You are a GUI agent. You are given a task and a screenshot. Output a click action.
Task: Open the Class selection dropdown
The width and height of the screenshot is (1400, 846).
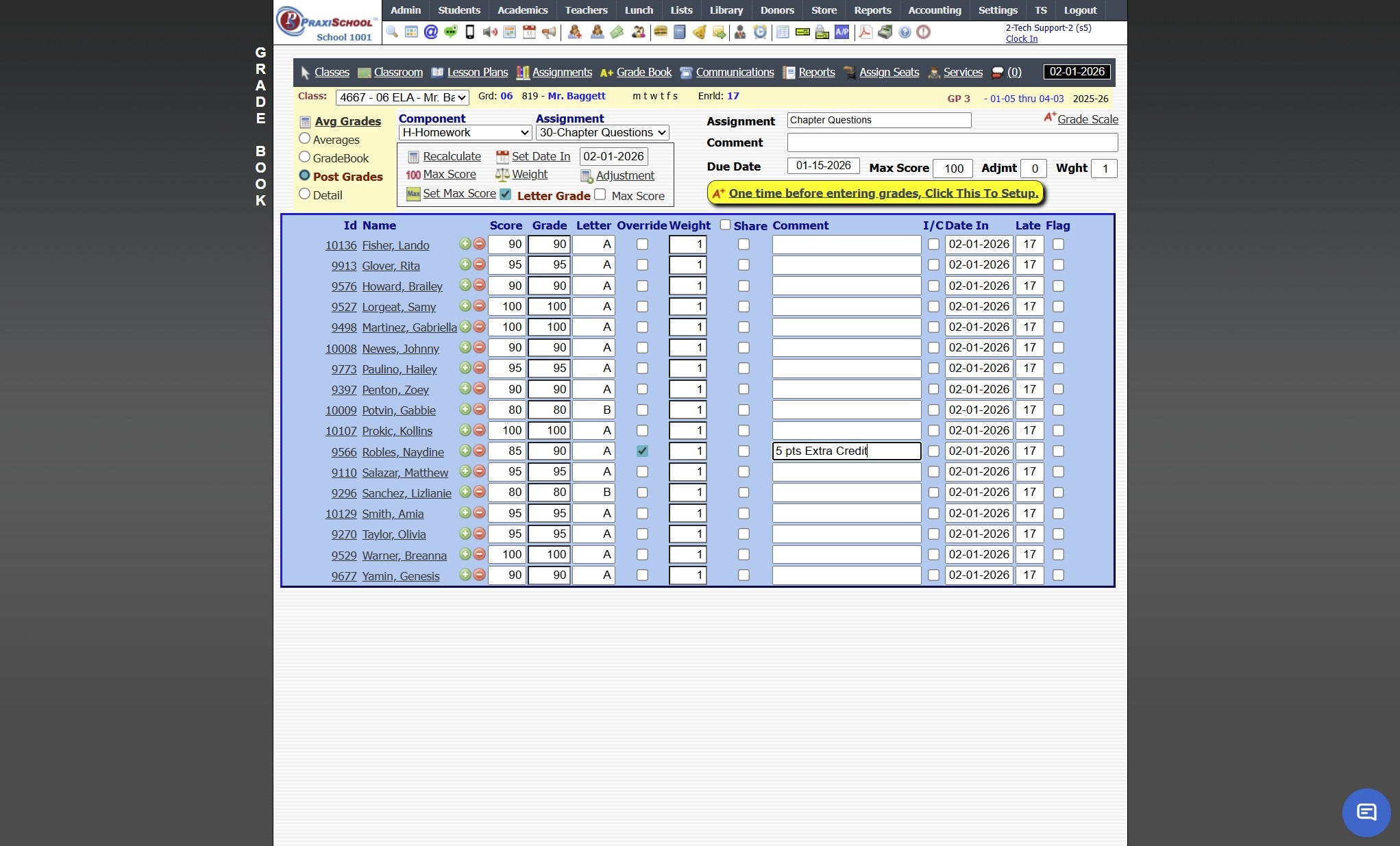pos(402,97)
